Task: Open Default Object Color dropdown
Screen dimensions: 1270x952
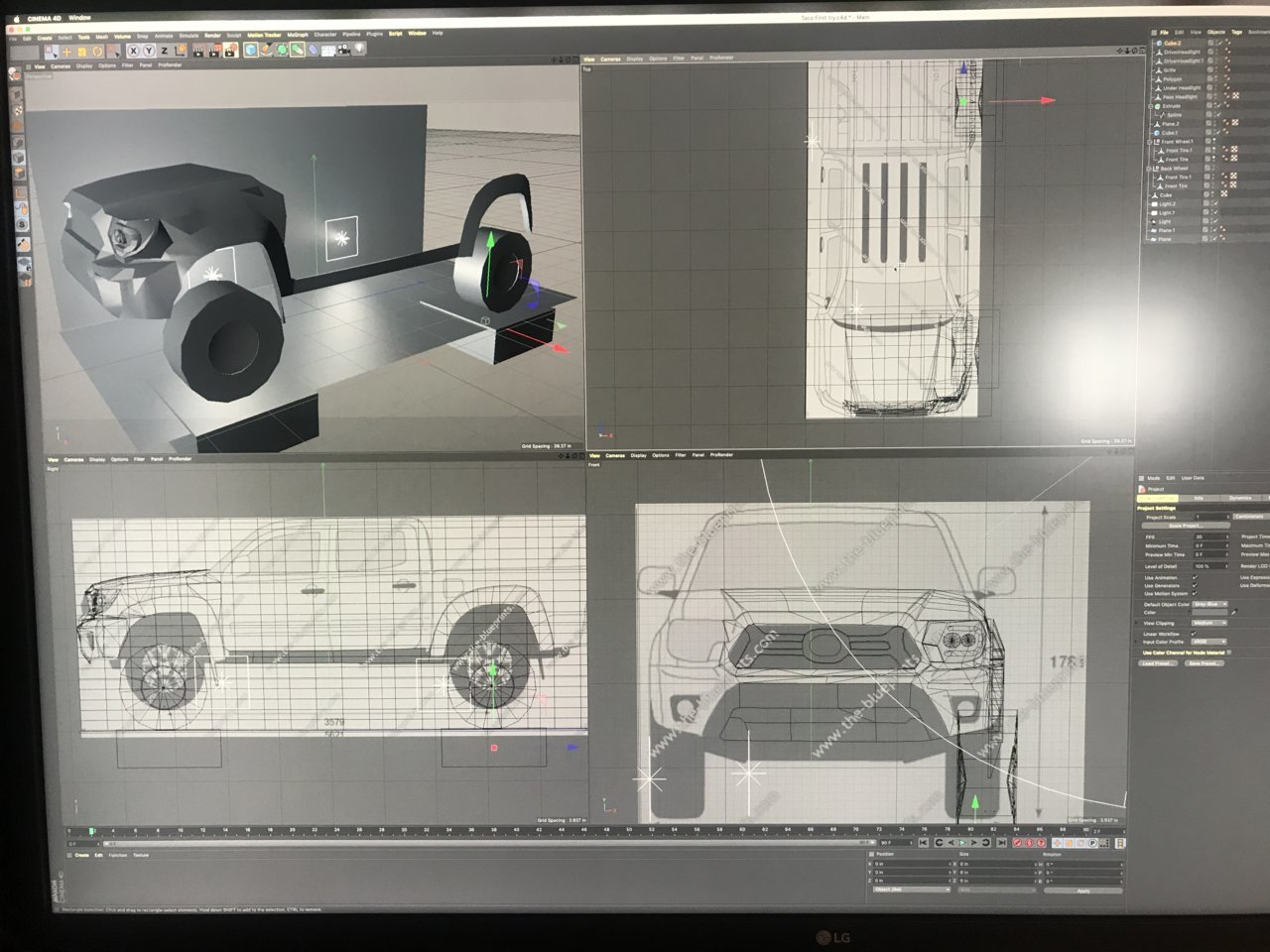Action: (1209, 604)
